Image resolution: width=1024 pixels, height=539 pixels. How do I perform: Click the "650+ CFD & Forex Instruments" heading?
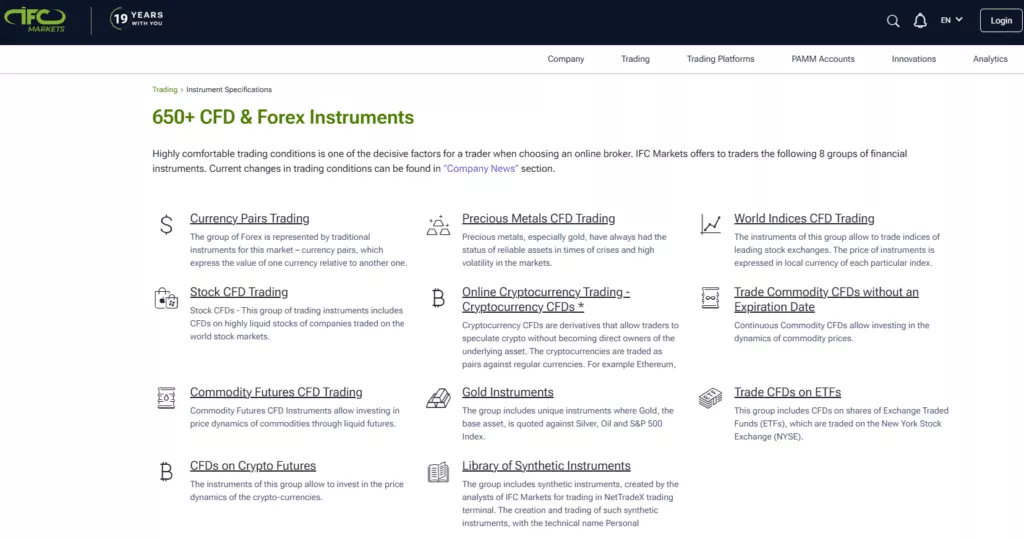[x=283, y=117]
